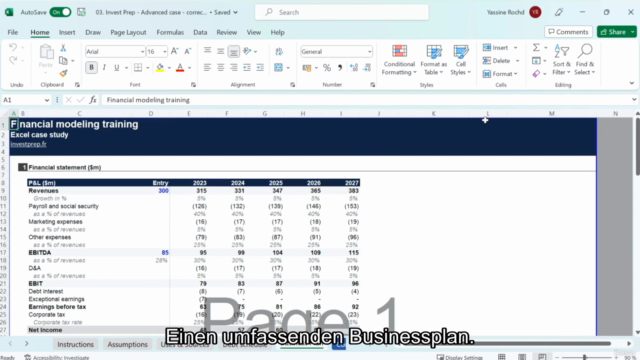Open Conditional Formatting menu
Image resolution: width=640 pixels, height=360 pixels.
399,60
